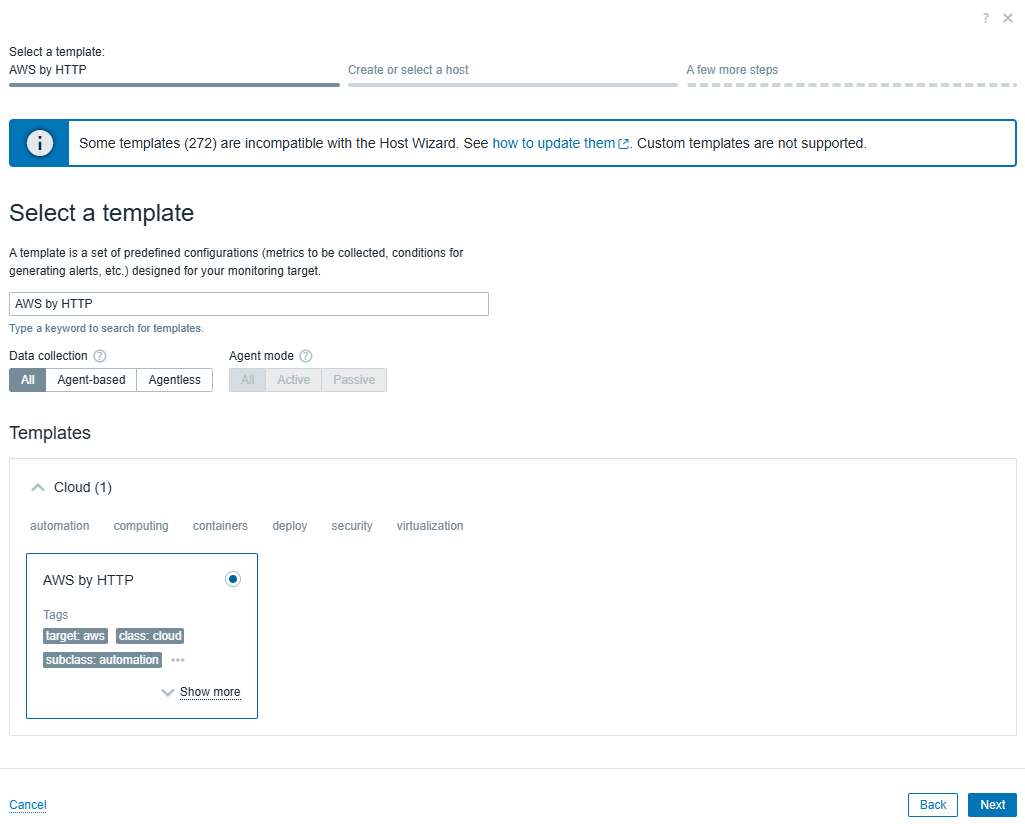Screen dimensions: 1025x824
Task: Expand 'Show more' on AWS card
Action: (209, 692)
